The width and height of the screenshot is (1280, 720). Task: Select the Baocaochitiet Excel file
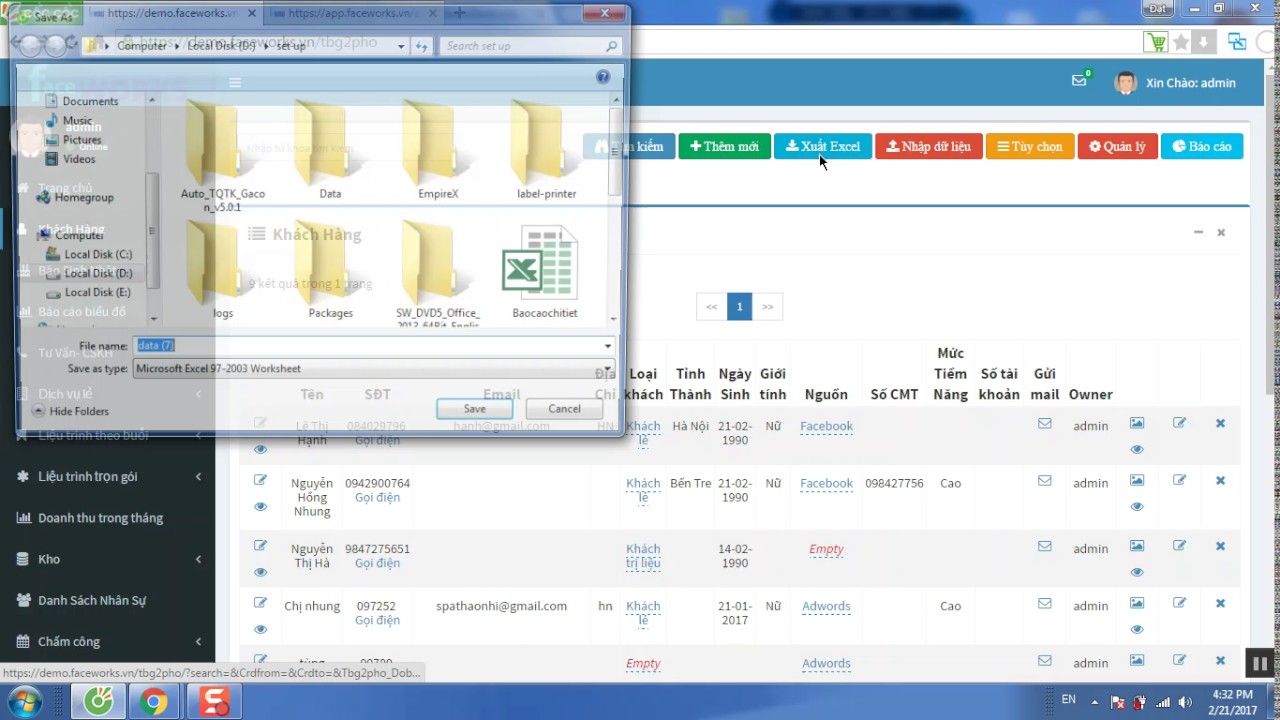tap(545, 272)
